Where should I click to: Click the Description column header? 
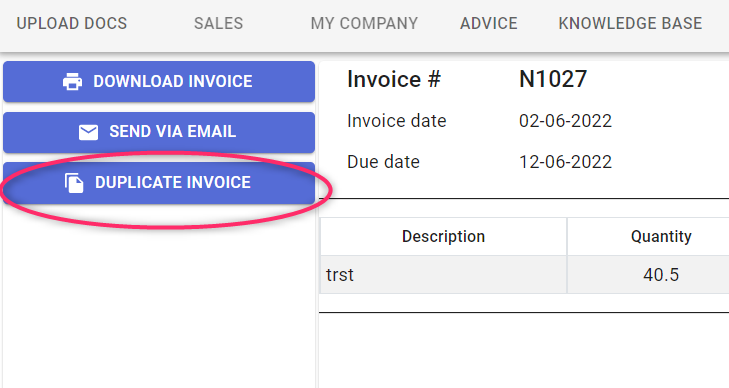444,237
